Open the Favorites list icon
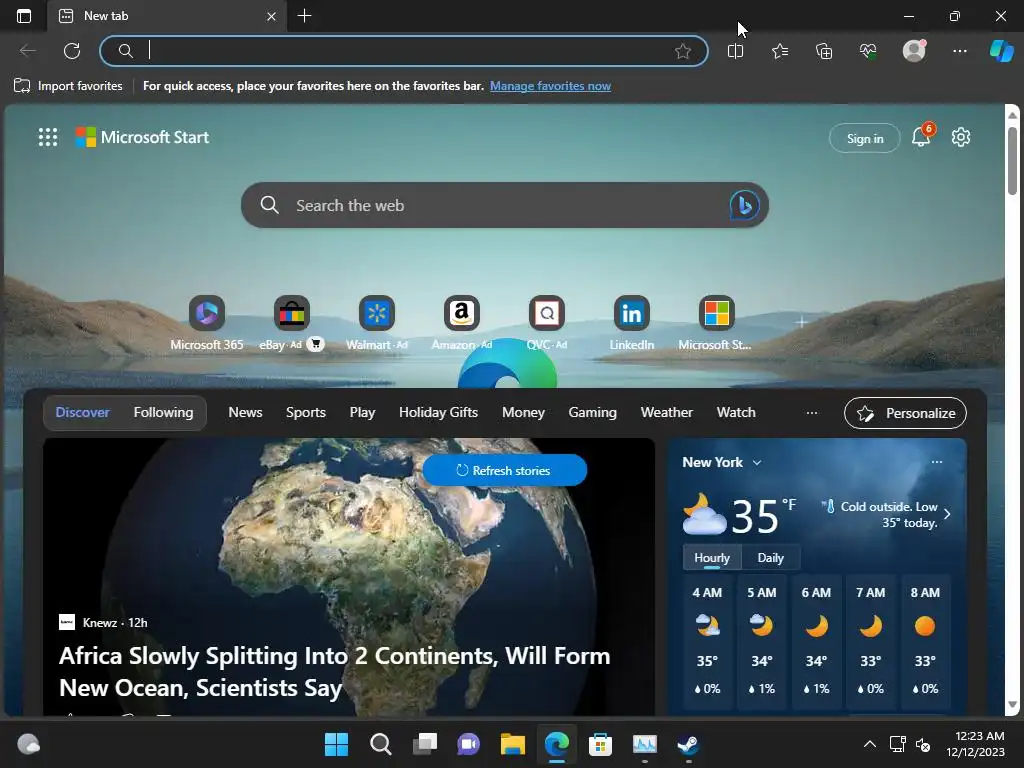 pyautogui.click(x=780, y=51)
